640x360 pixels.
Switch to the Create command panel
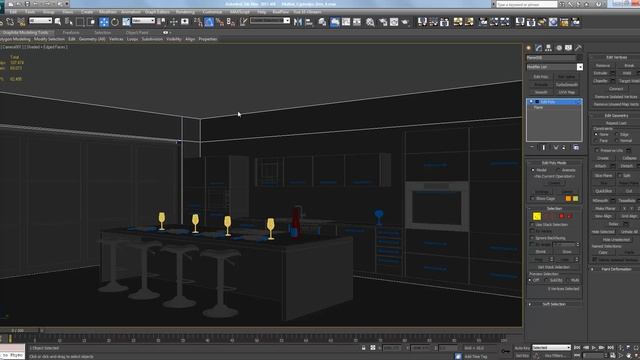(x=529, y=48)
